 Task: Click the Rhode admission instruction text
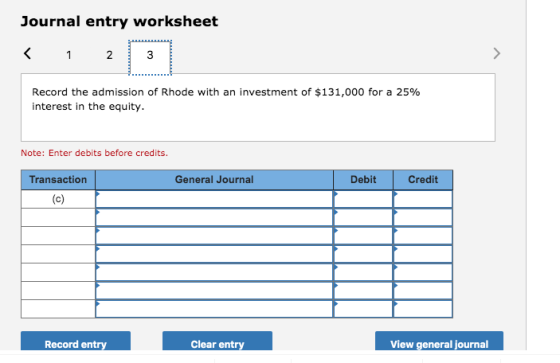226,99
